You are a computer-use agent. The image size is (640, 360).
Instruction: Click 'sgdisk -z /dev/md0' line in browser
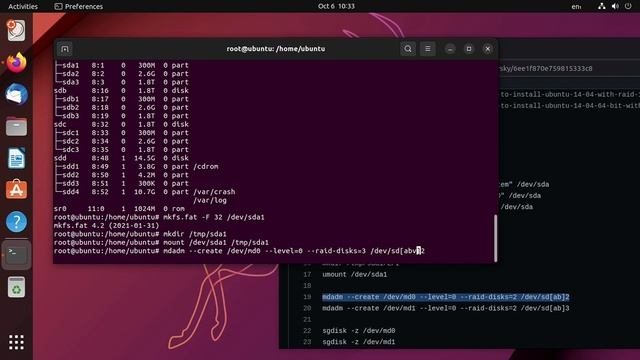[358, 331]
